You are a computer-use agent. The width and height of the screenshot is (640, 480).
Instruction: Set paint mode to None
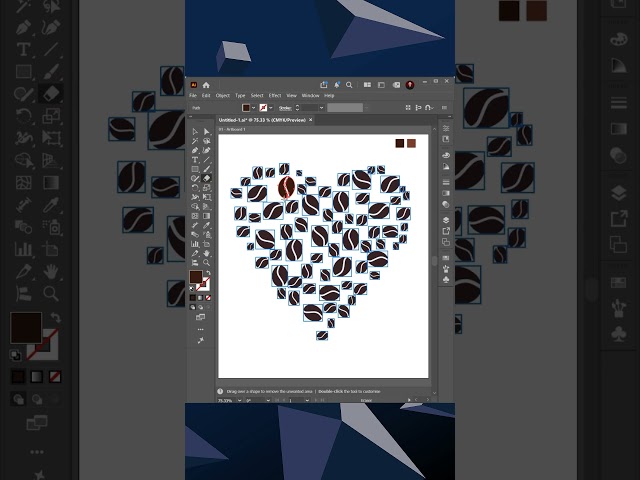[x=208, y=298]
